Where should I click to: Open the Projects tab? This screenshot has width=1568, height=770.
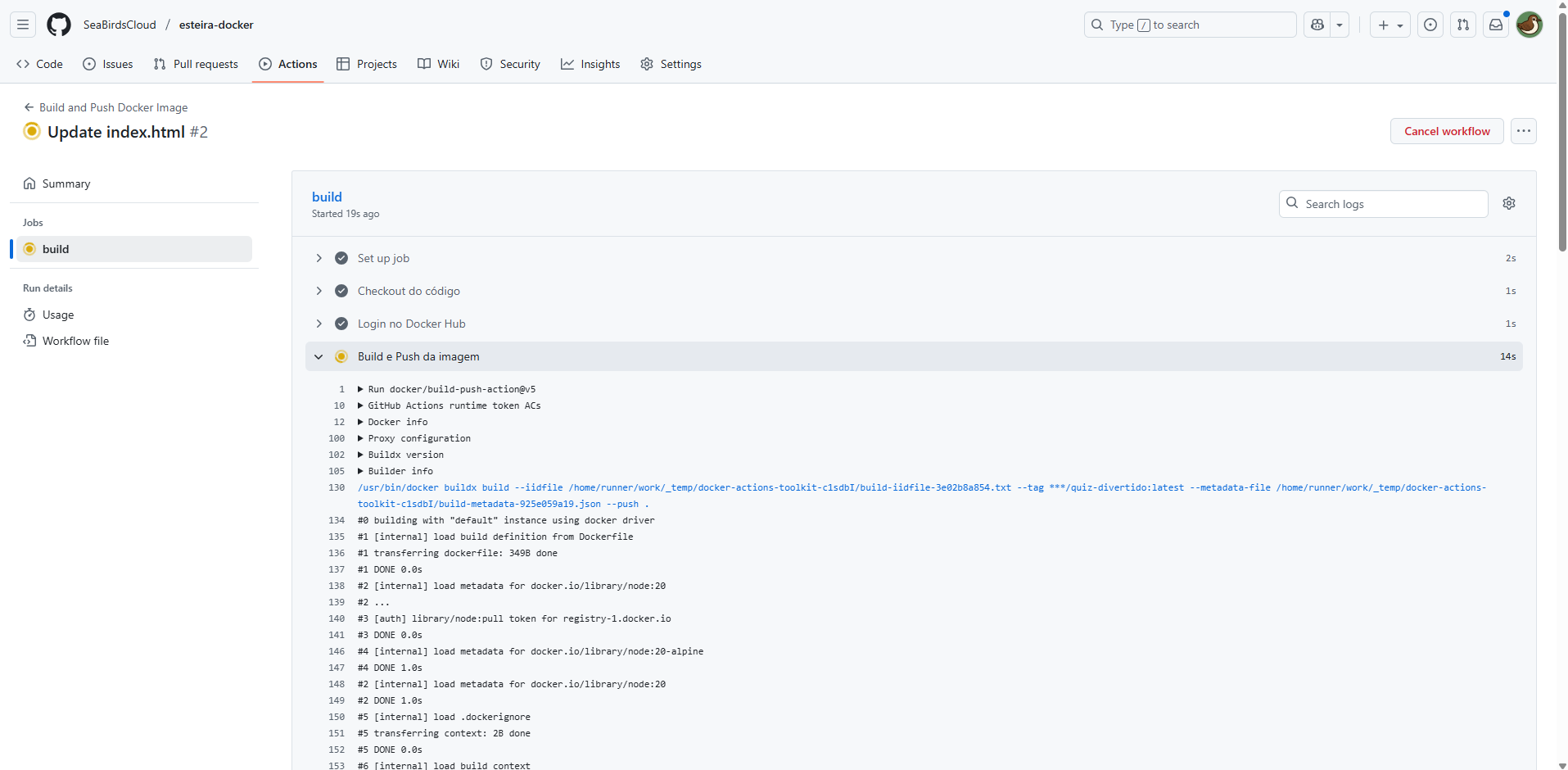tap(367, 64)
